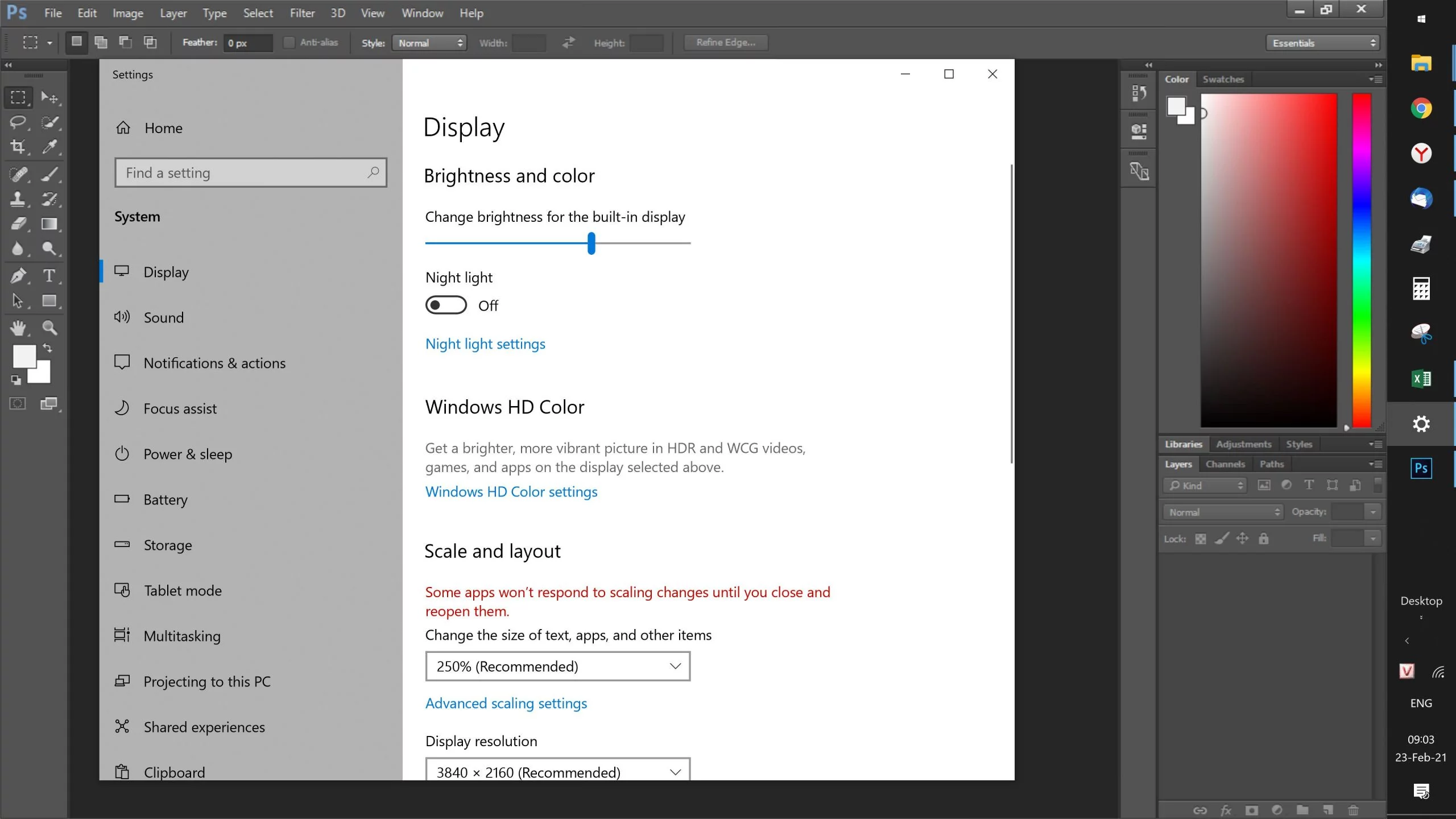Select the Move tool
Viewport: 1456px width, 819px height.
click(50, 97)
